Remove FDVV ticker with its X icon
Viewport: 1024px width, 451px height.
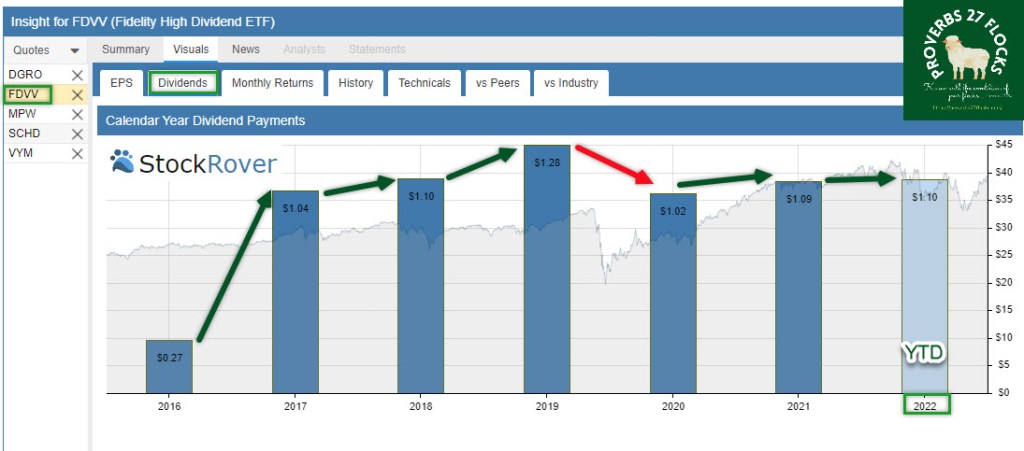pos(77,95)
